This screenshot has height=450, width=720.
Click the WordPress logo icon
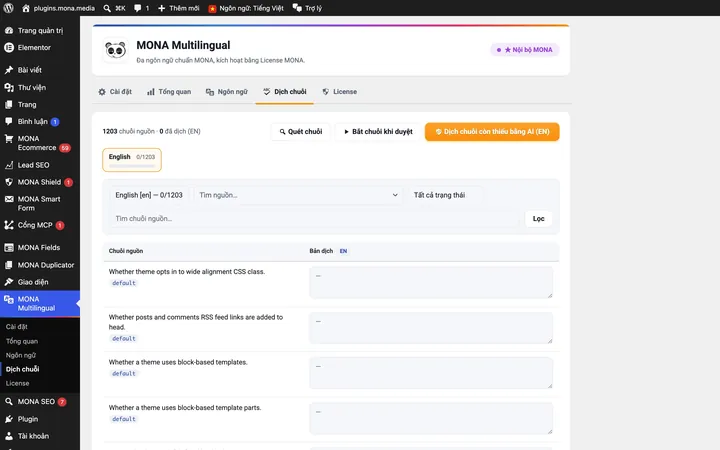[8, 8]
